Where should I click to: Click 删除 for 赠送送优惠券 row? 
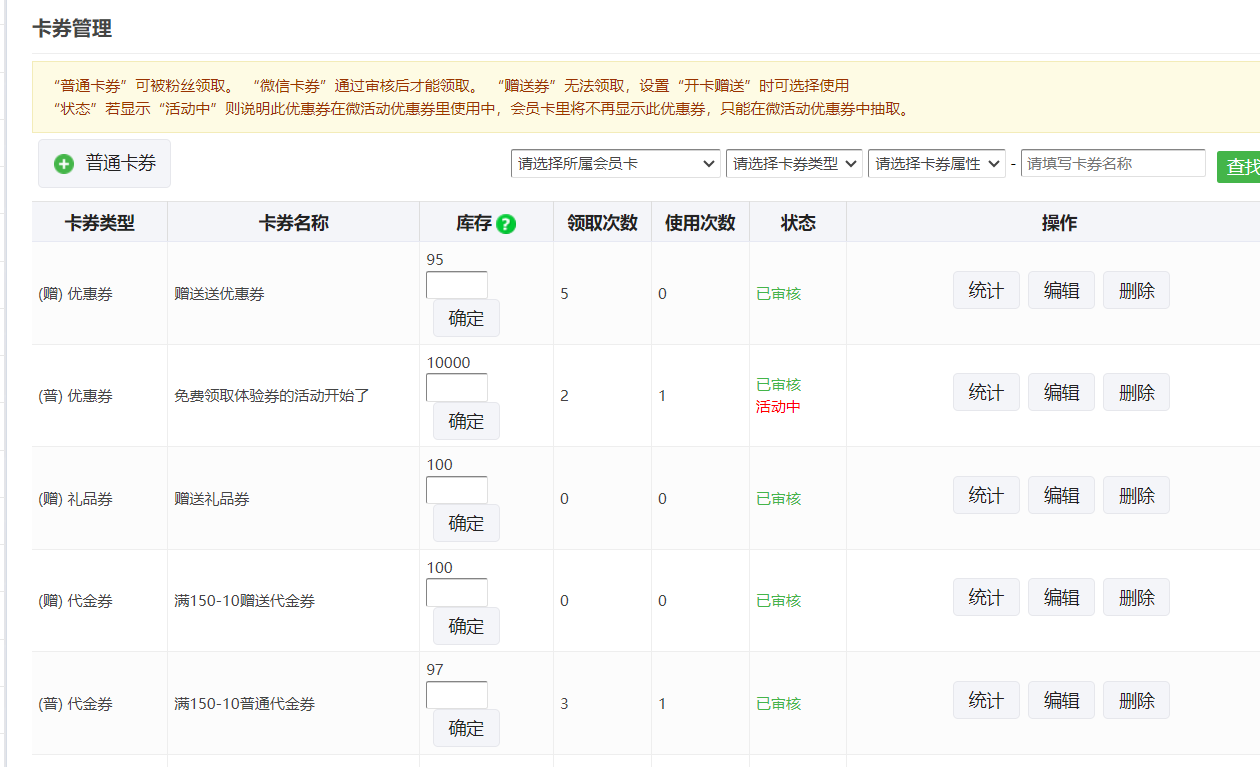pyautogui.click(x=1136, y=290)
